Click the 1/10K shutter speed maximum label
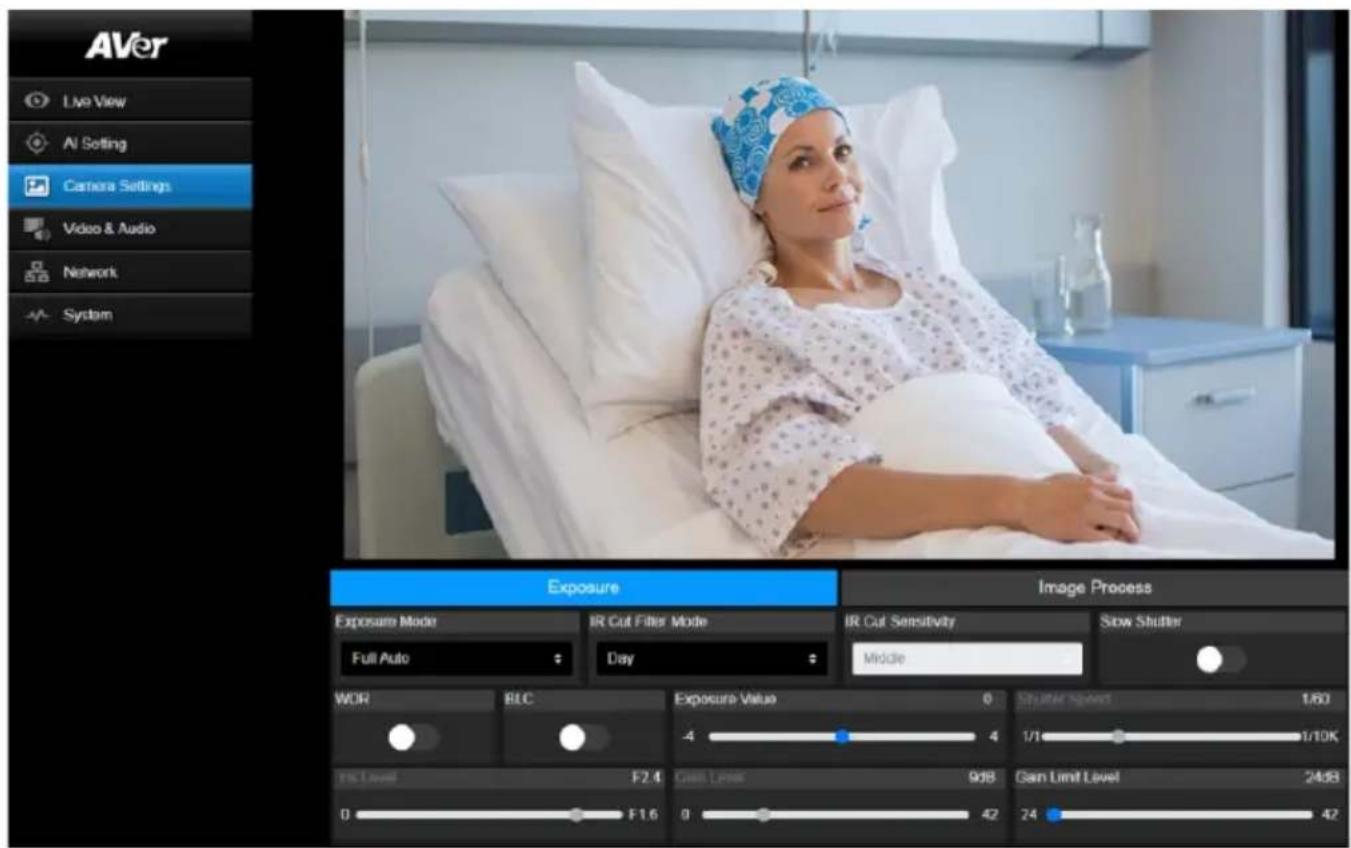This screenshot has width=1351, height=848. click(x=1320, y=737)
